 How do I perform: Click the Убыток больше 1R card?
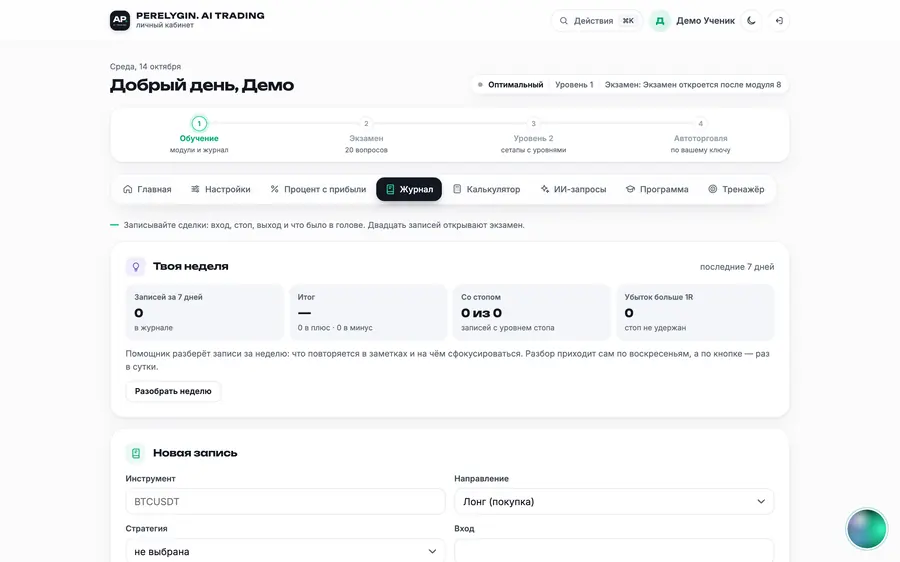click(x=696, y=312)
